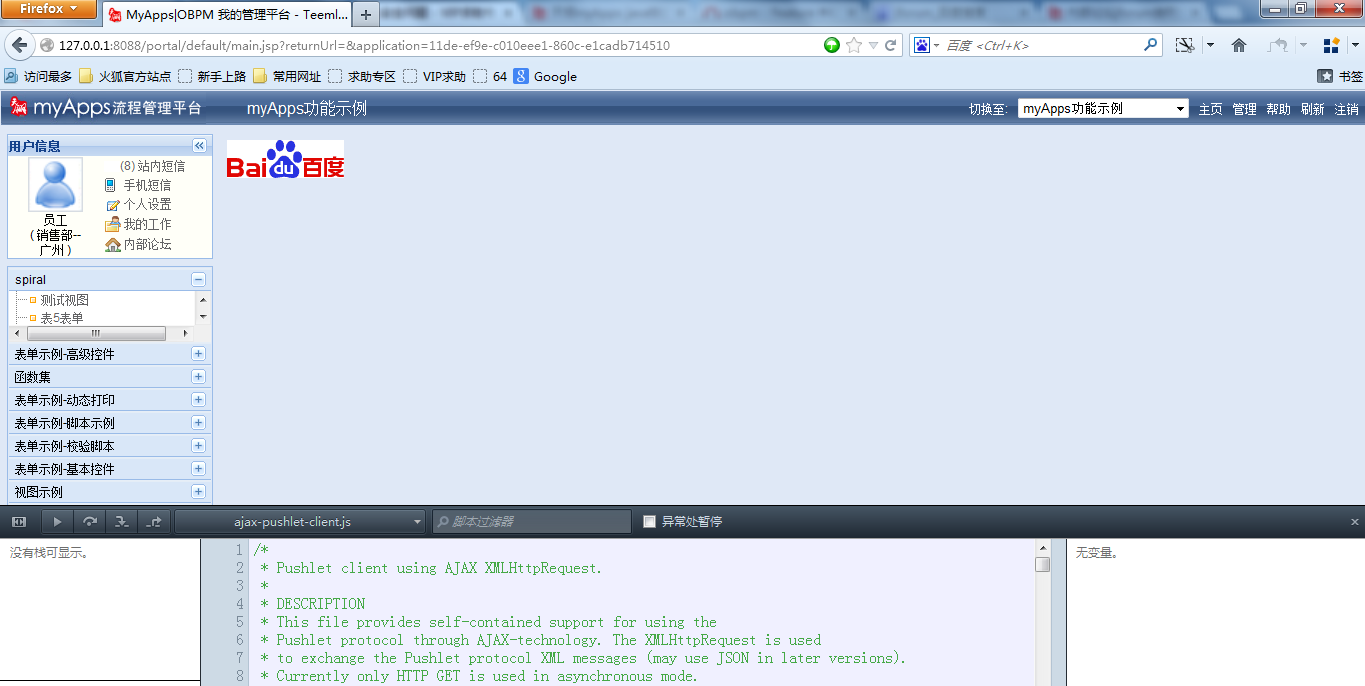
Task: Select the 测试视图 tree item
Action: pos(64,300)
